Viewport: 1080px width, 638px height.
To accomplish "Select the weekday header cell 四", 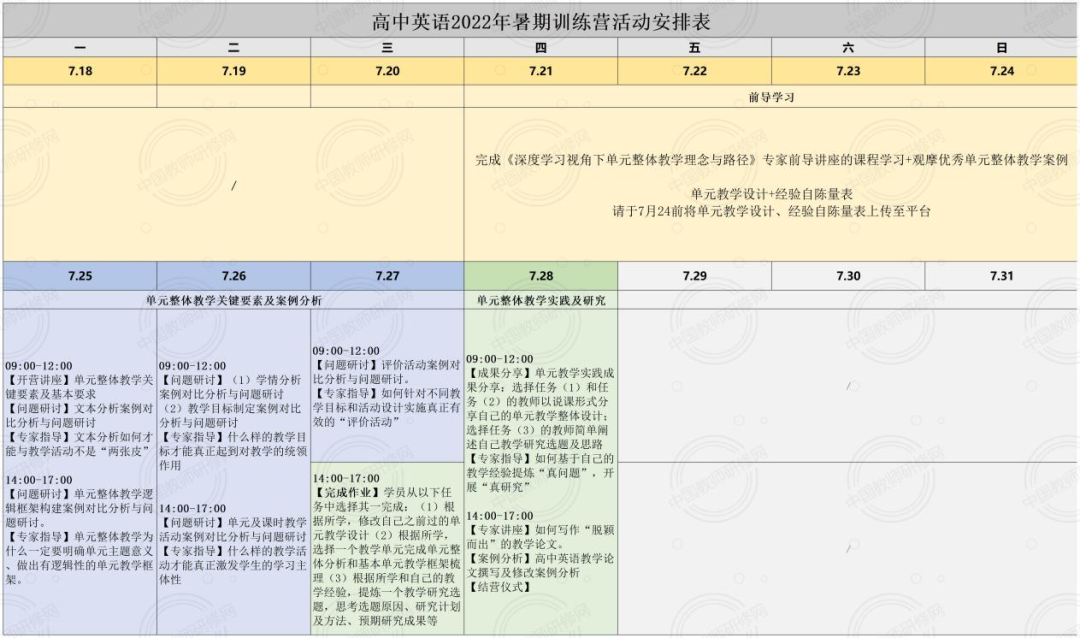I will [x=540, y=48].
